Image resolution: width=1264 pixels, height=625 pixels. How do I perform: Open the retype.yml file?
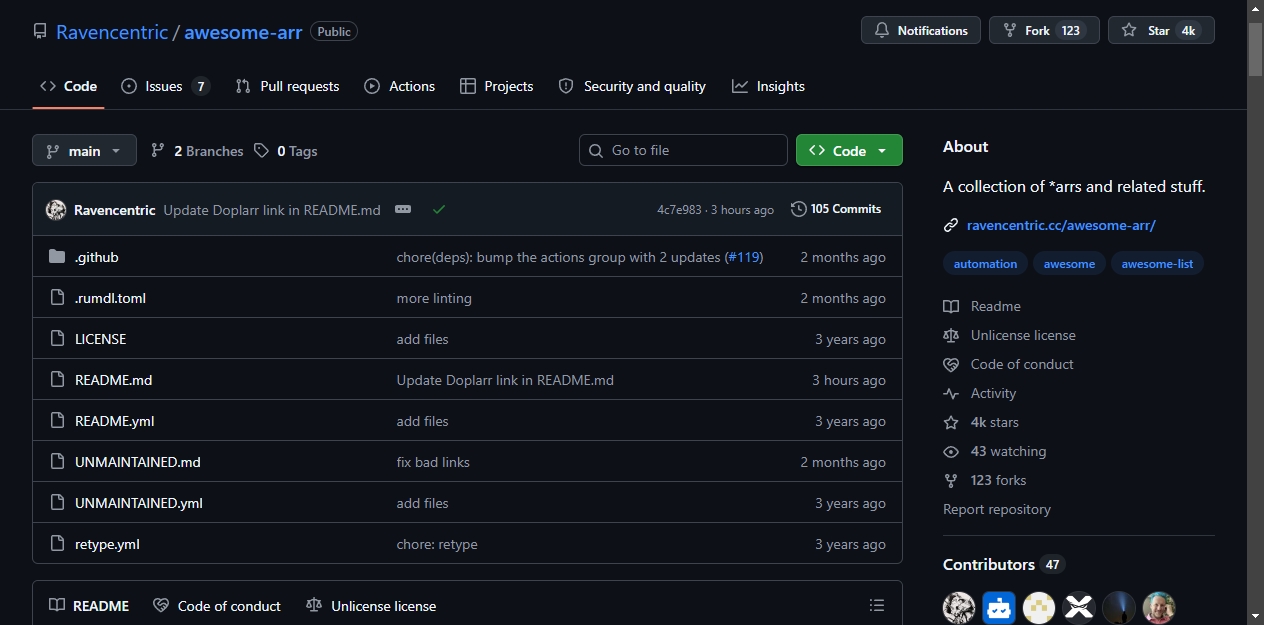[x=107, y=544]
